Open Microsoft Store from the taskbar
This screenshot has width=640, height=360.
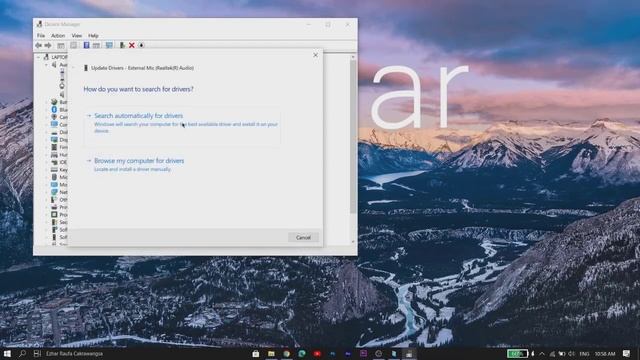[256, 353]
